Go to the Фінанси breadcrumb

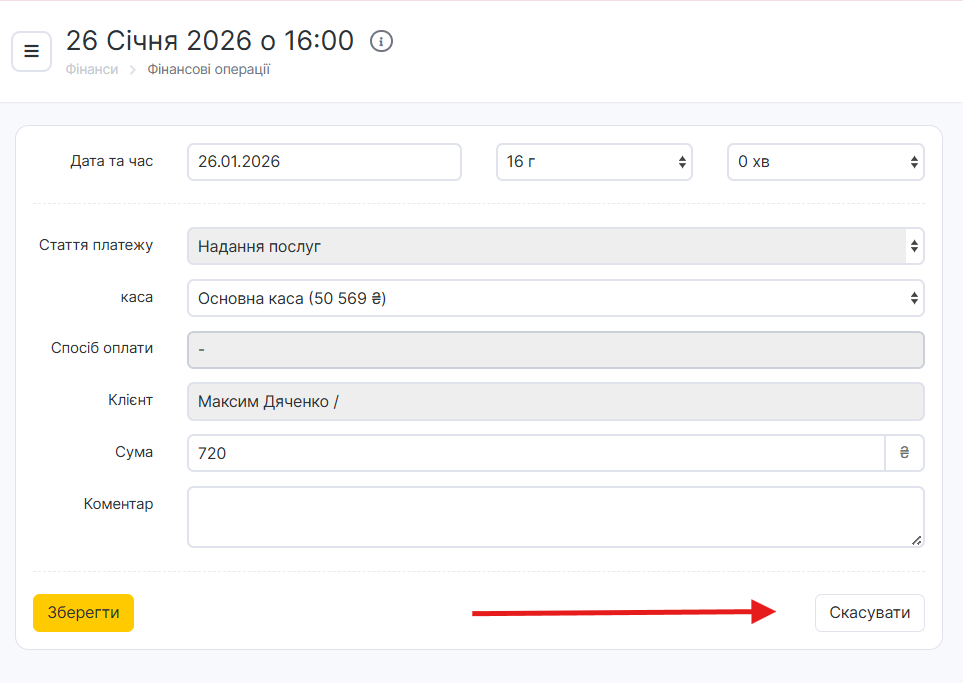coord(91,70)
